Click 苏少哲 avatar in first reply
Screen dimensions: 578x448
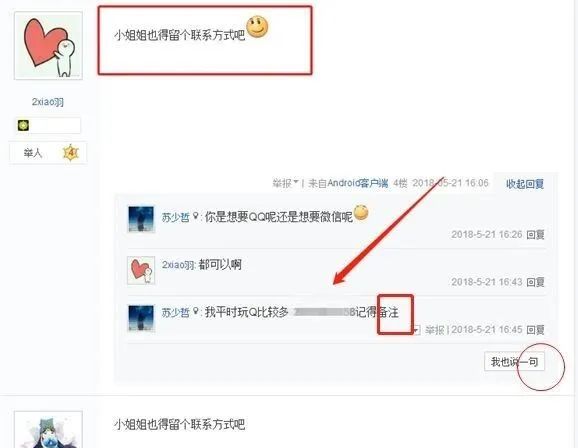[x=141, y=219]
